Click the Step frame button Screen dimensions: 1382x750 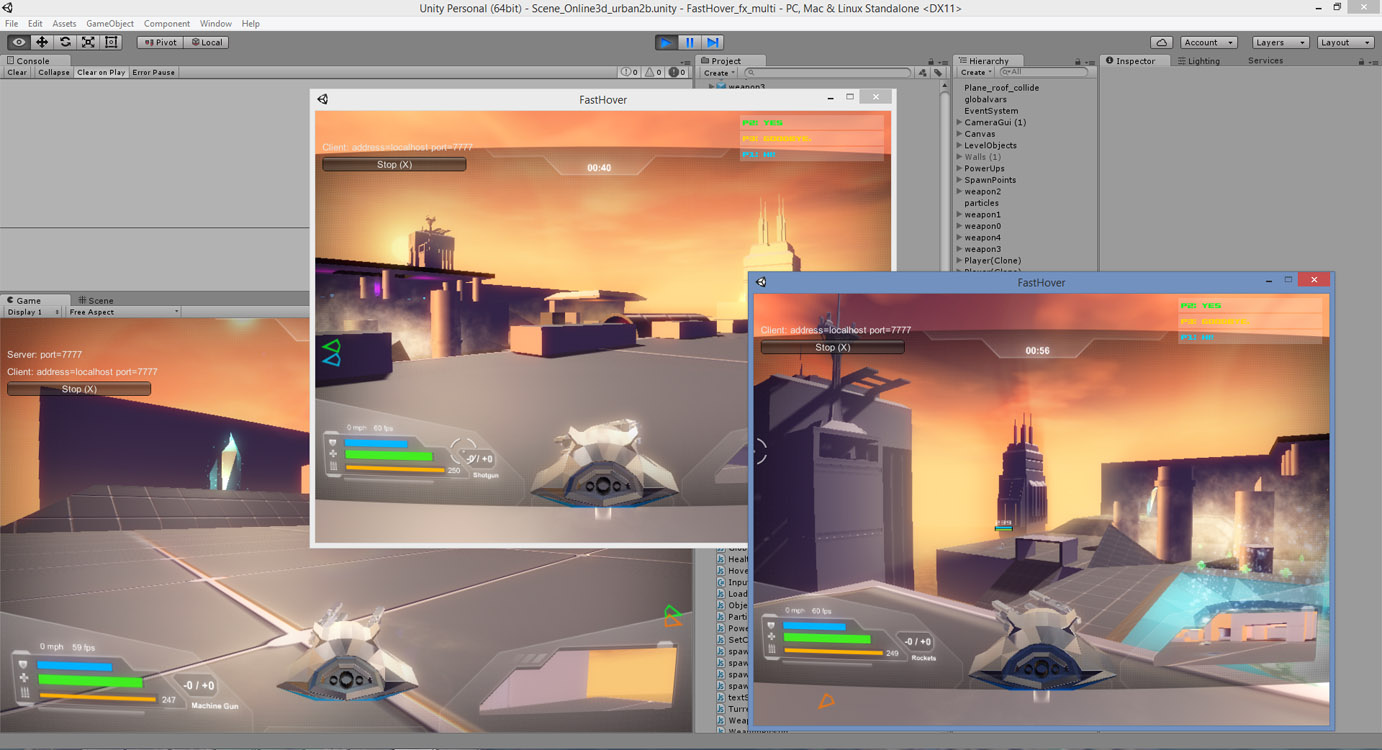coord(712,42)
